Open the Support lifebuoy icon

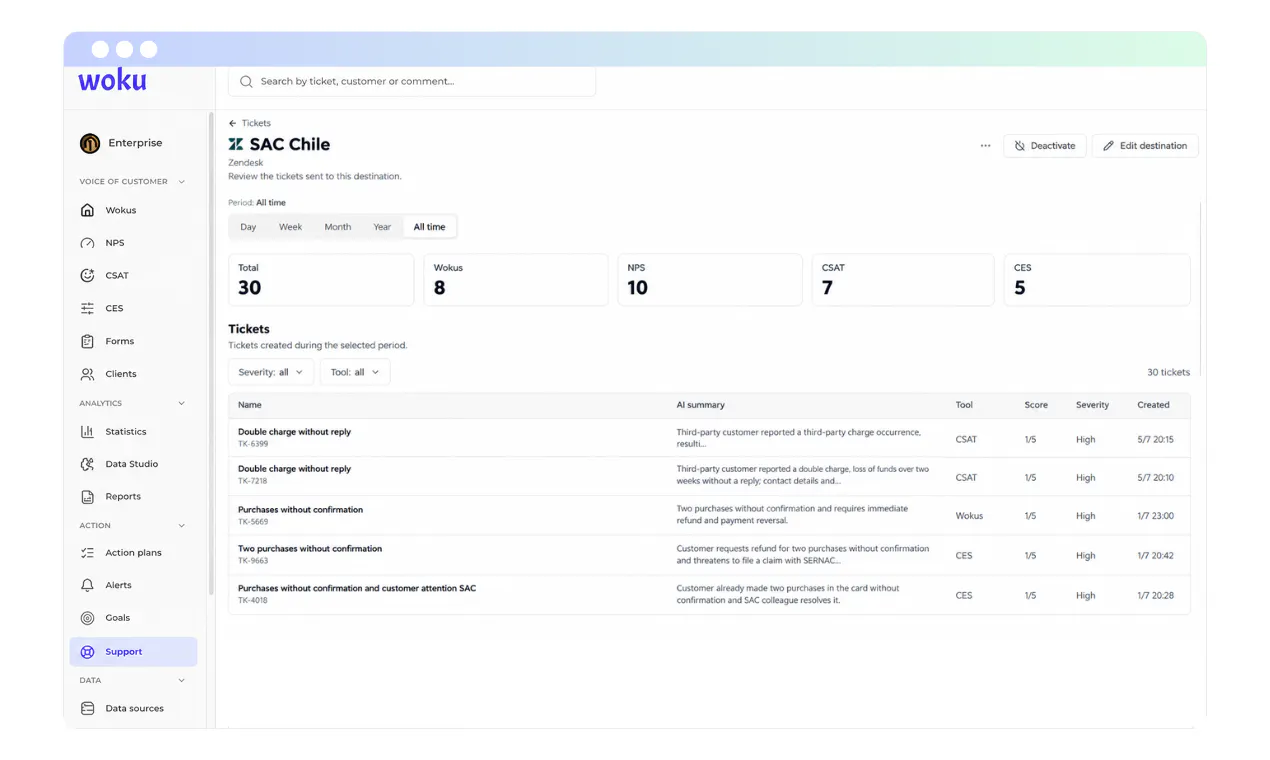pyautogui.click(x=87, y=652)
